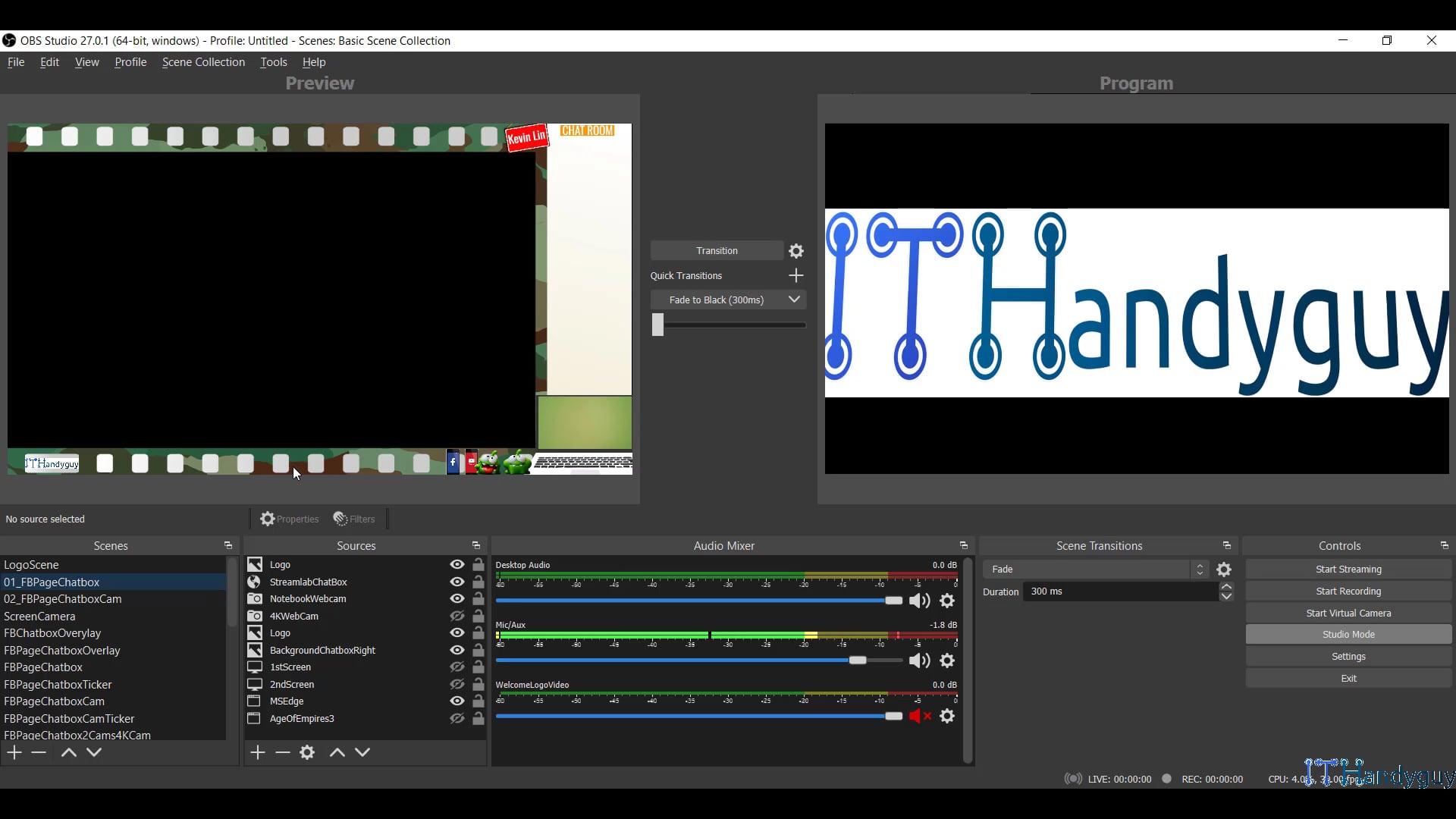The width and height of the screenshot is (1456, 819).
Task: Increase transition duration with up arrow
Action: [1226, 587]
